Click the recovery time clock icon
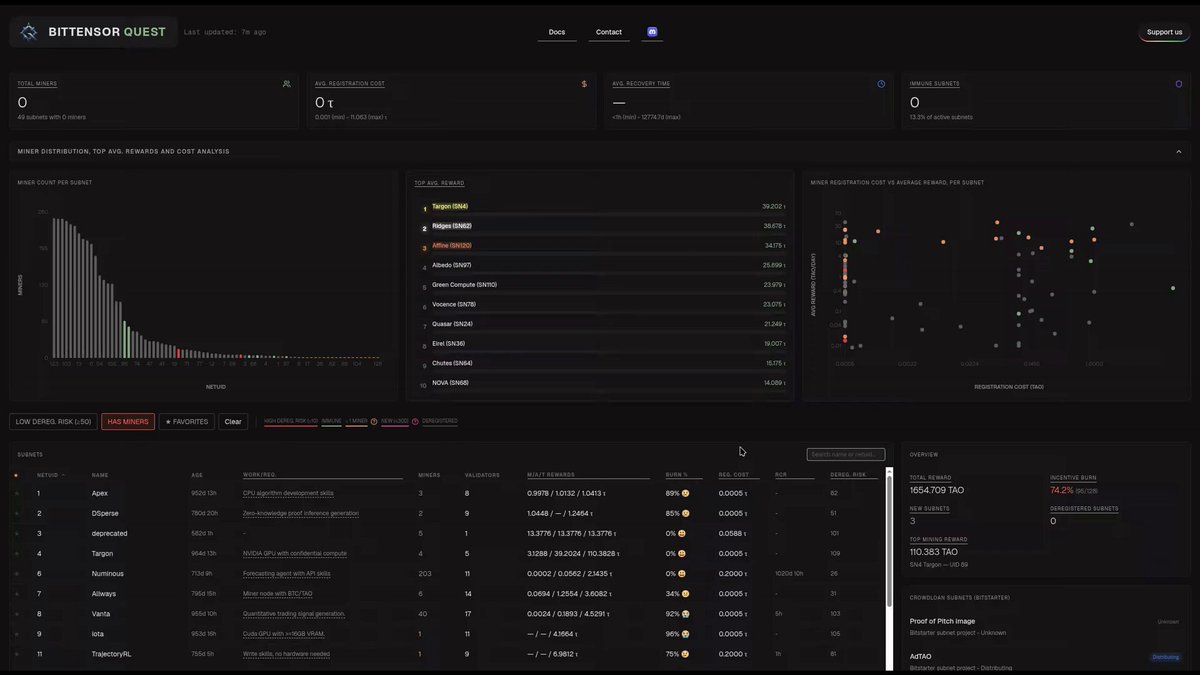The height and width of the screenshot is (675, 1200). (881, 84)
